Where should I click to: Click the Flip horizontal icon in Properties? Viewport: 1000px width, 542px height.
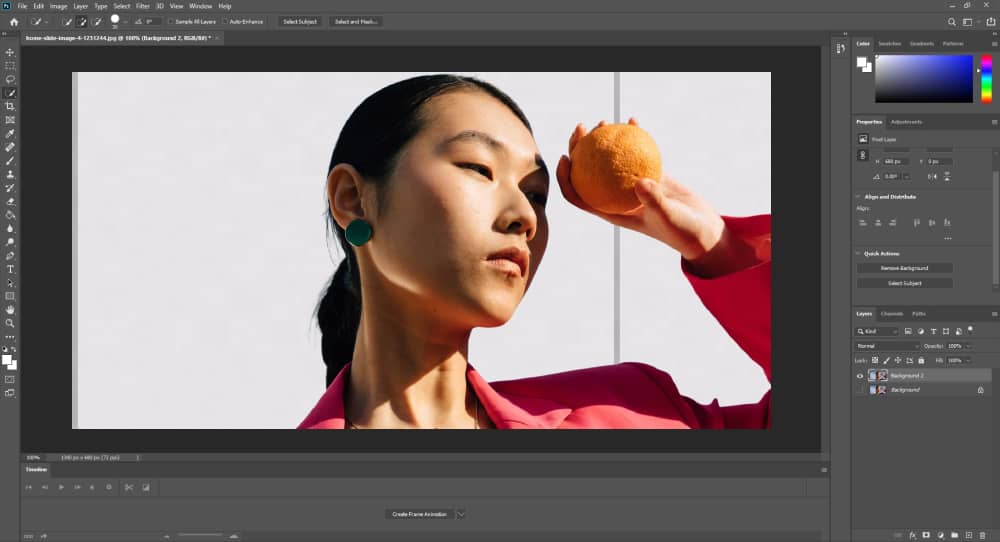point(932,177)
